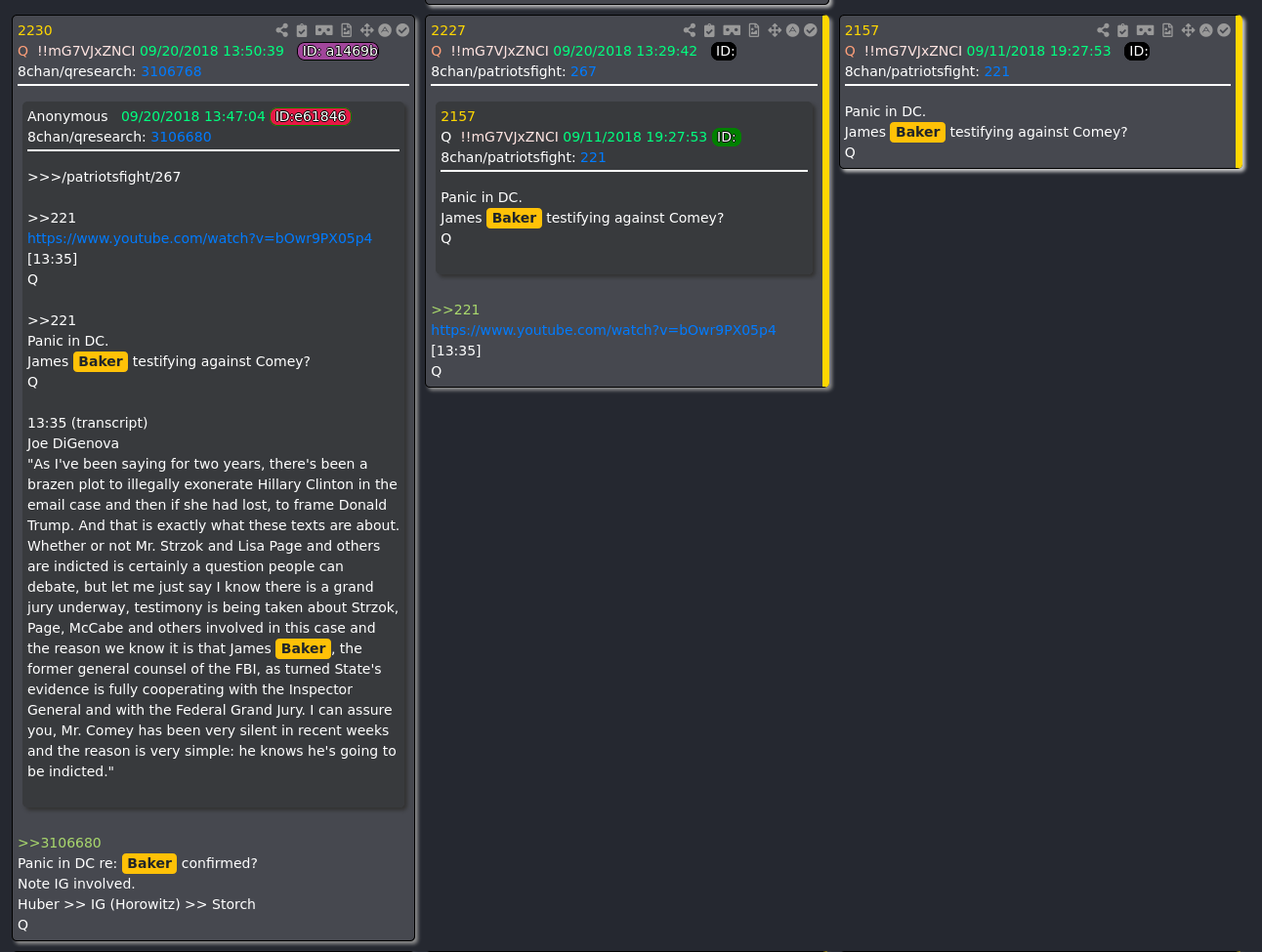Click red ID:e61846 badge
This screenshot has height=952, width=1262.
point(311,116)
